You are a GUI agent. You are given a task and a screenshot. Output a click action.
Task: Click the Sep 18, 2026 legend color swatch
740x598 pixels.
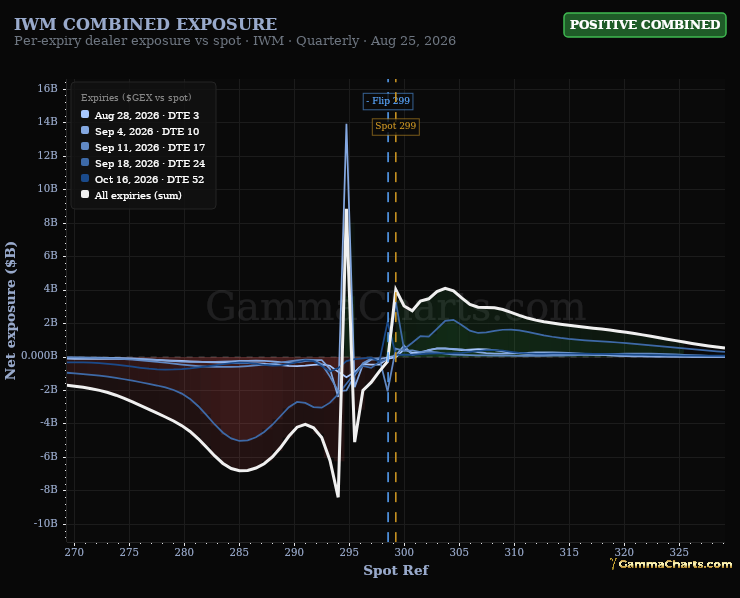(85, 162)
